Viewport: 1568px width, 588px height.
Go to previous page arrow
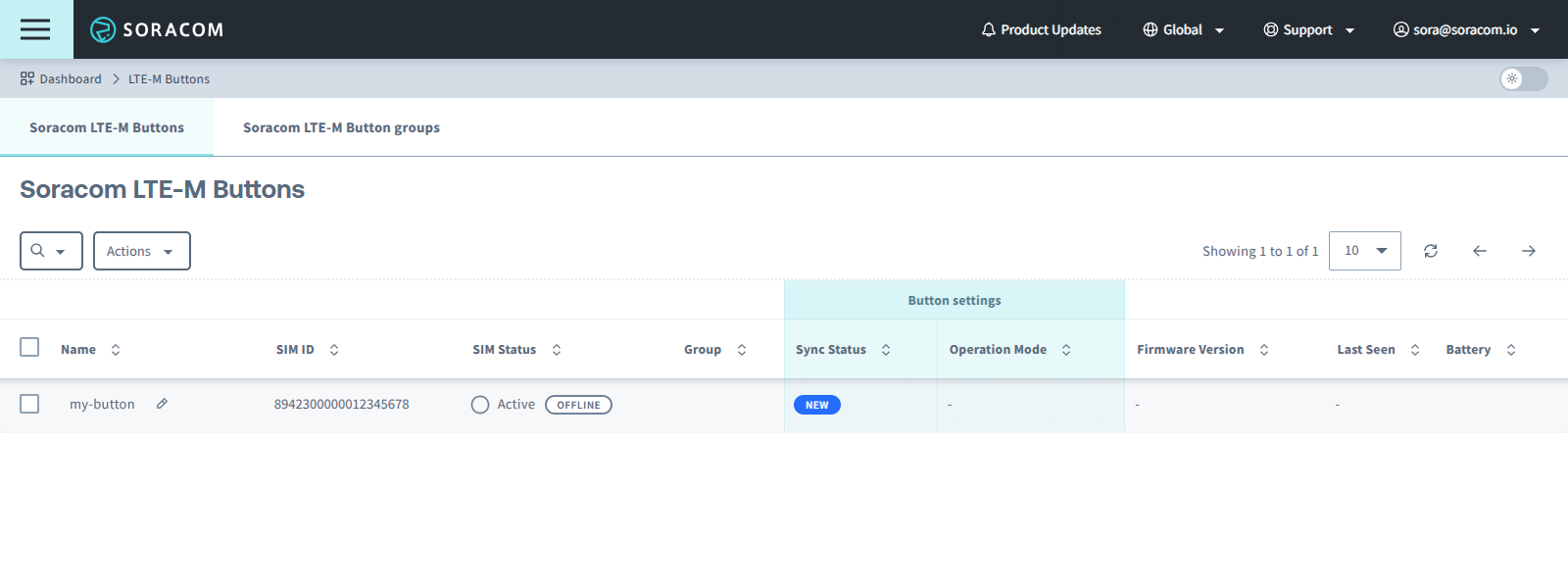tap(1479, 251)
